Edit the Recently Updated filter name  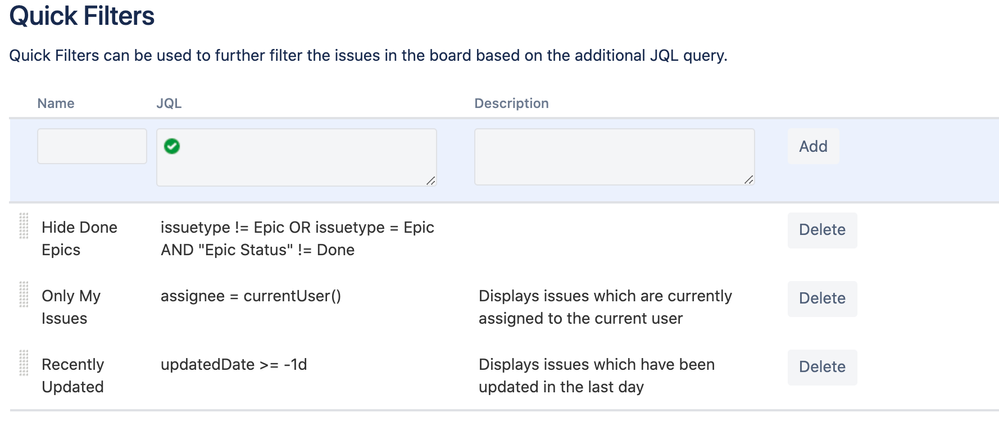(x=73, y=375)
